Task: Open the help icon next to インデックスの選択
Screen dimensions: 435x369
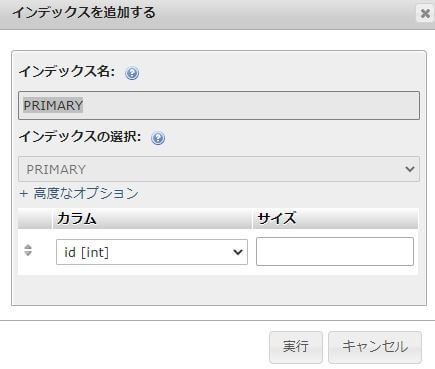Action: tap(158, 138)
